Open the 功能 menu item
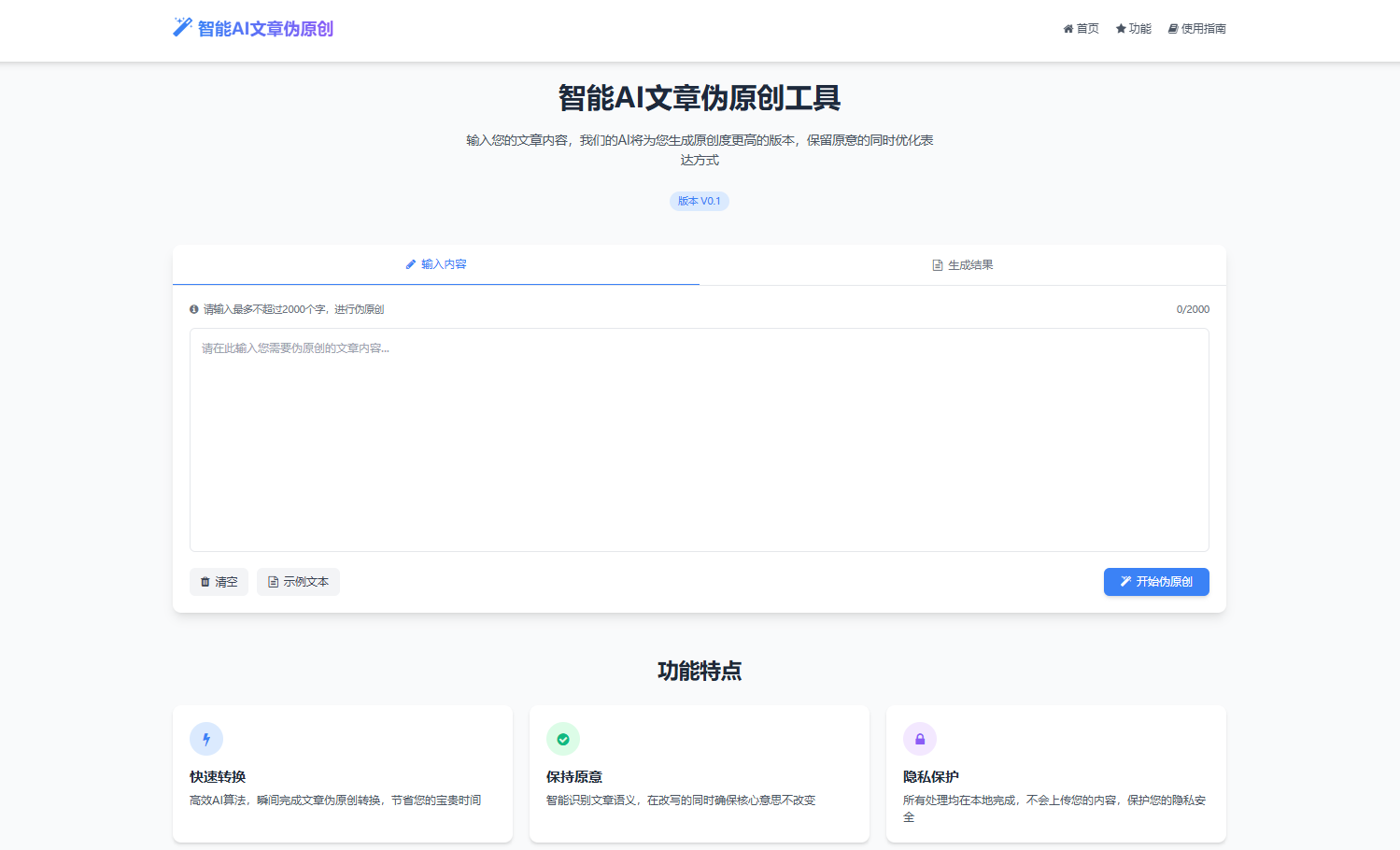1400x850 pixels. 1133,28
